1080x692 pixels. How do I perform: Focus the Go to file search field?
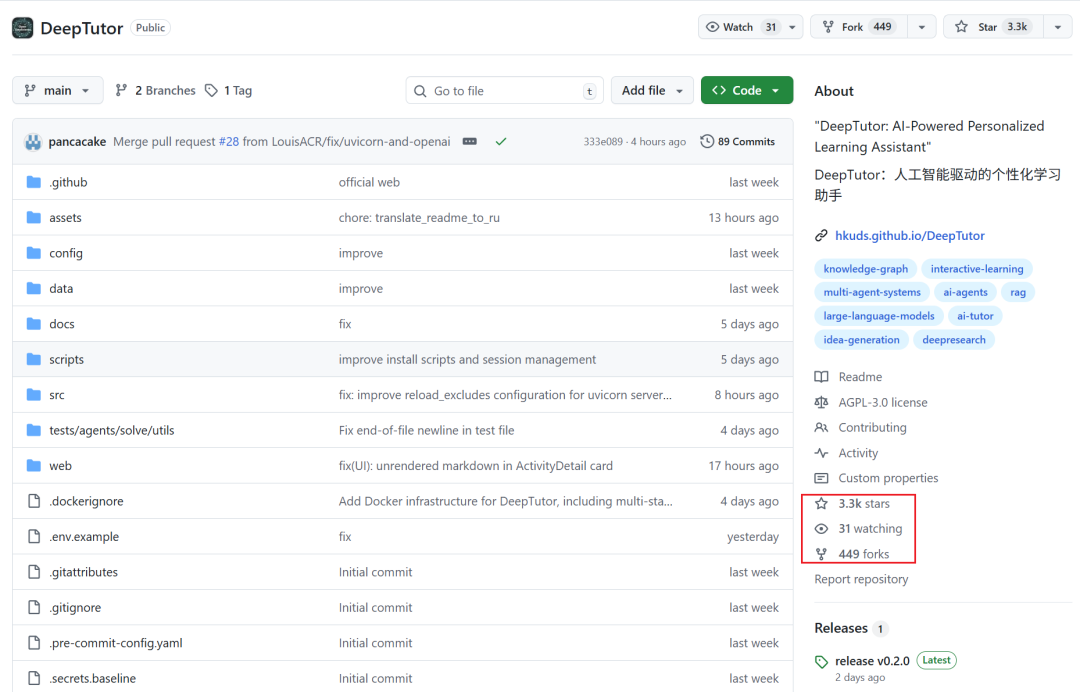(505, 90)
